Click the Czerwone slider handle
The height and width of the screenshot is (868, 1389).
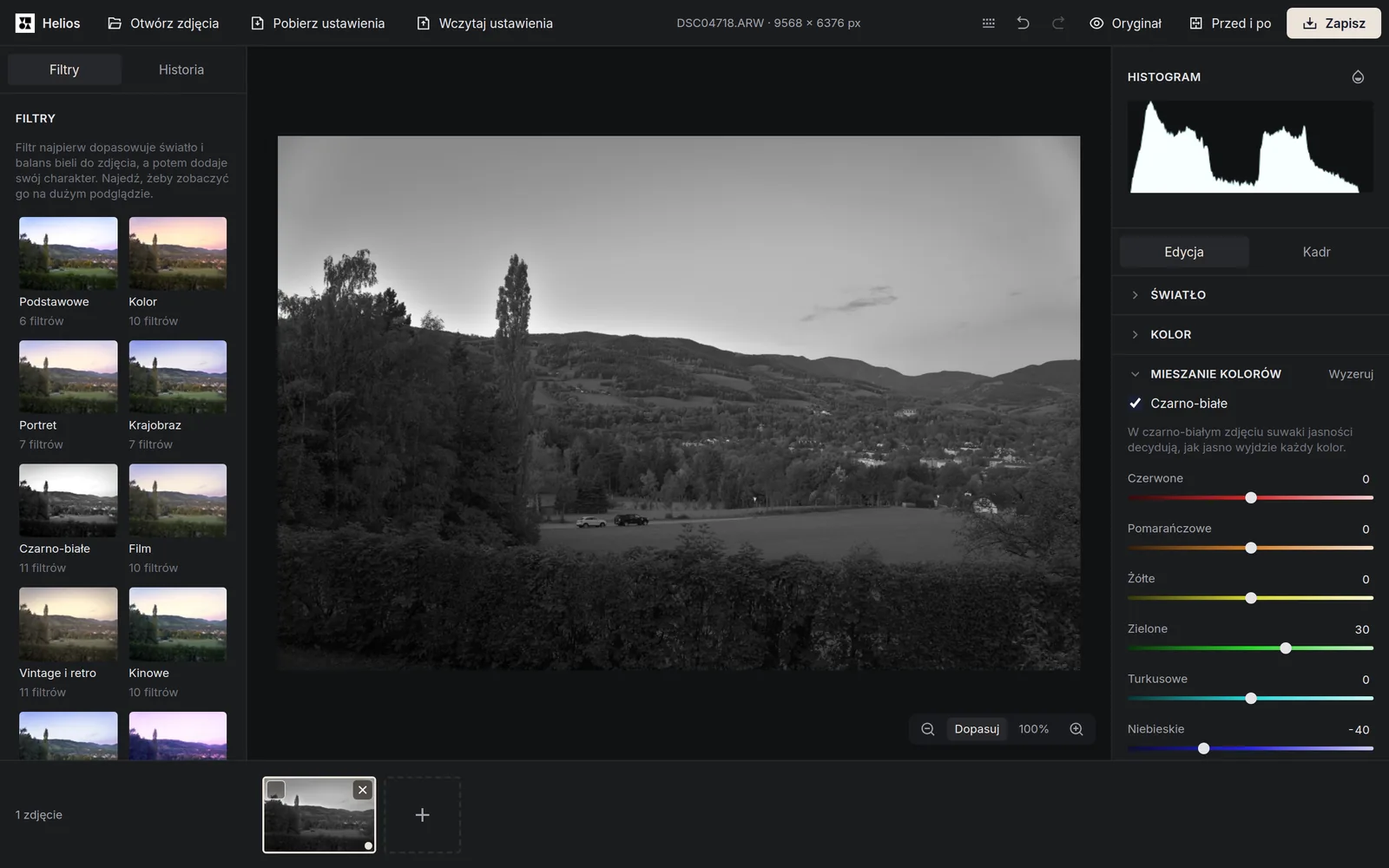(x=1251, y=497)
